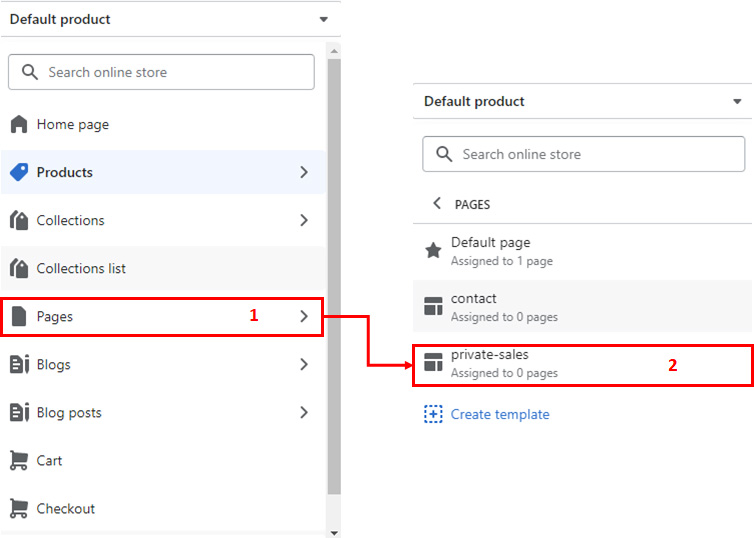Expand the Blogs submenu chevron
Image resolution: width=754 pixels, height=538 pixels.
pyautogui.click(x=304, y=364)
